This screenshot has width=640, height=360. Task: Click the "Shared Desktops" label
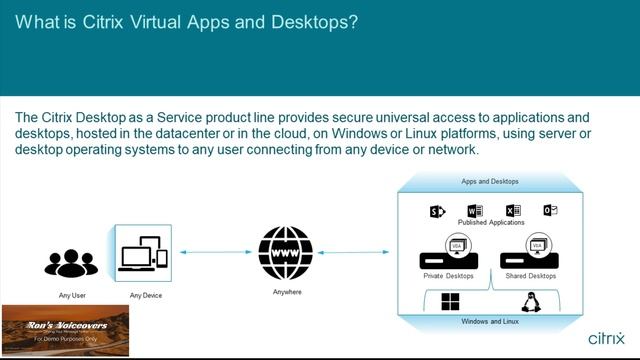531,276
